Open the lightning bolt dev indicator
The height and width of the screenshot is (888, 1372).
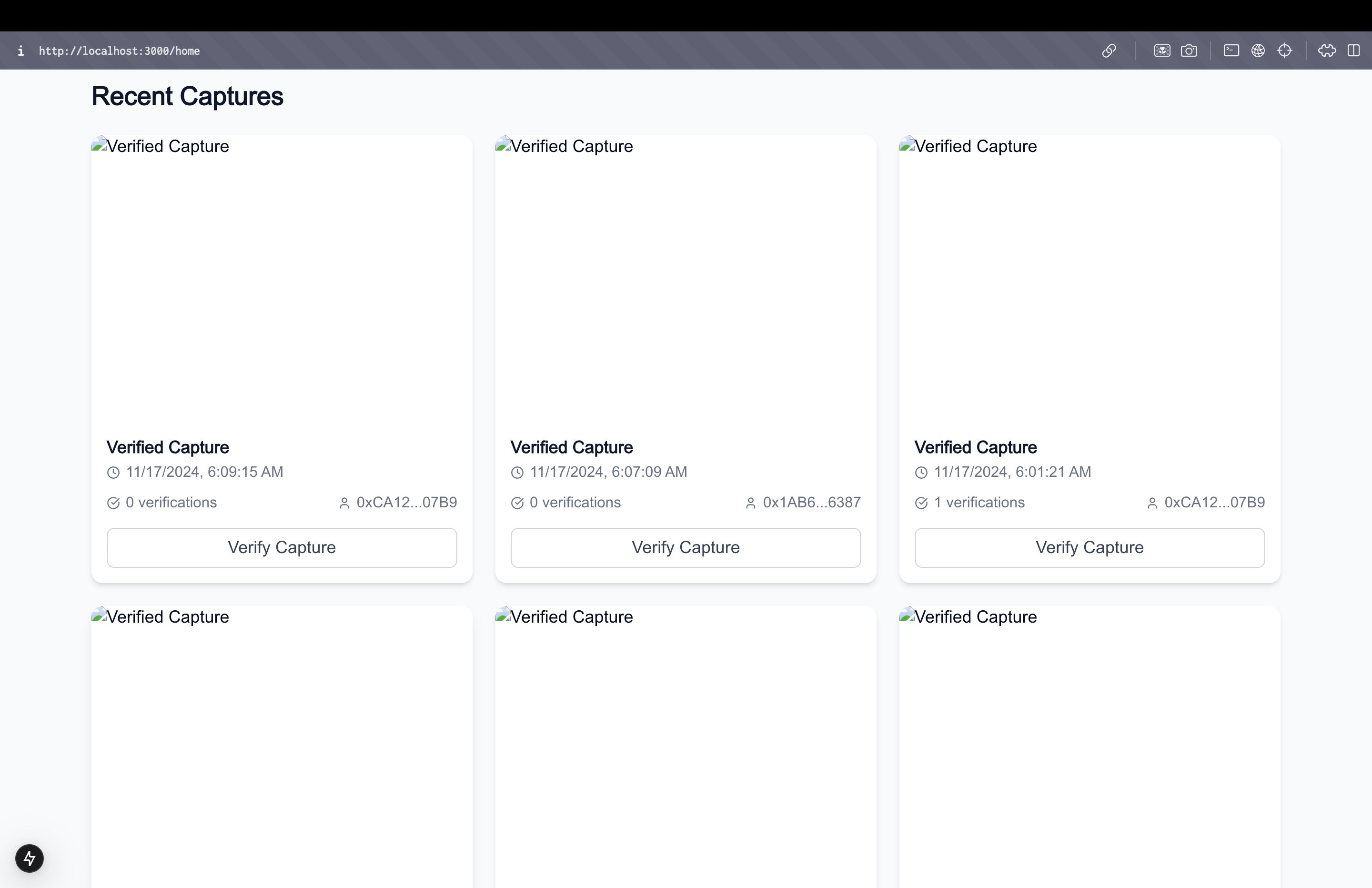(x=30, y=858)
